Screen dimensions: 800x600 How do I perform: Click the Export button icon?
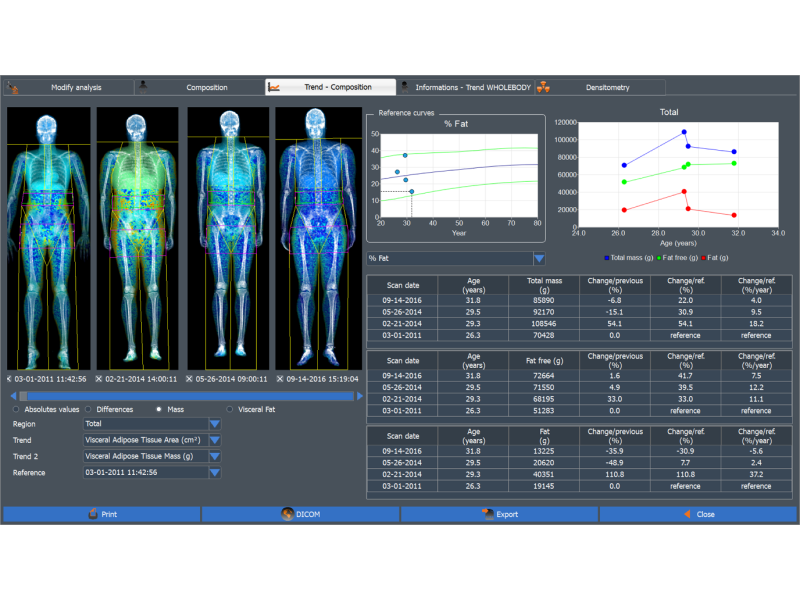pyautogui.click(x=487, y=514)
